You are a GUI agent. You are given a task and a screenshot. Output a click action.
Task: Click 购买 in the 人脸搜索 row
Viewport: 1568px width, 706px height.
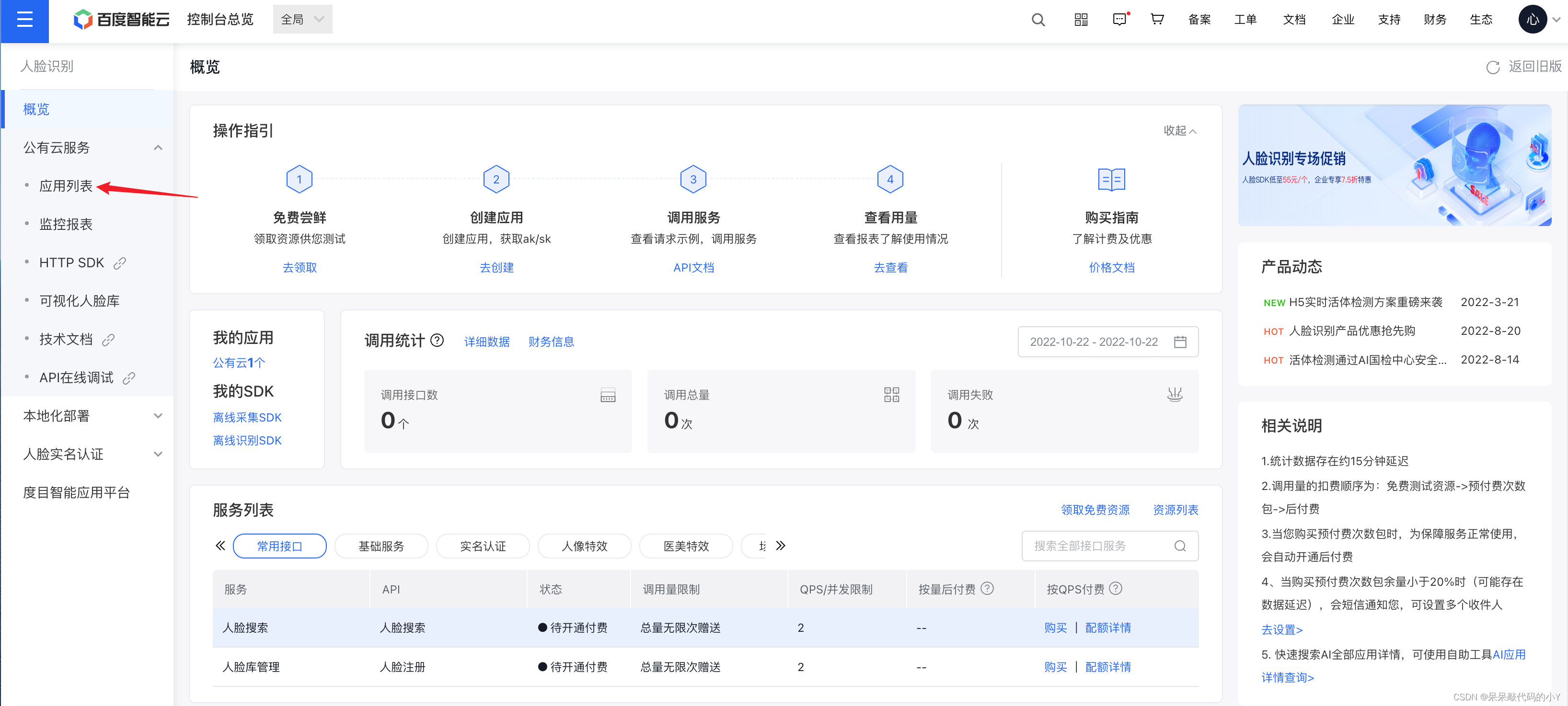click(1056, 627)
